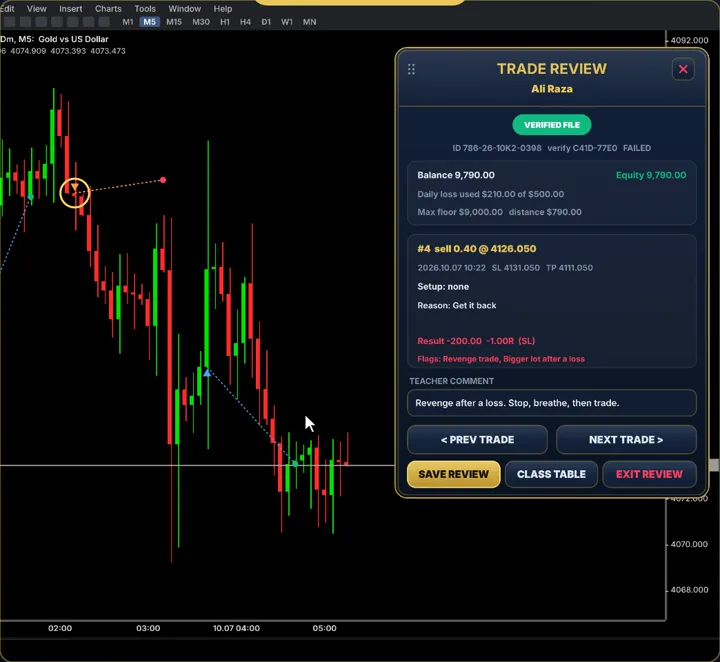Click the red stop-loss exit dot
The height and width of the screenshot is (662, 720).
tap(163, 180)
